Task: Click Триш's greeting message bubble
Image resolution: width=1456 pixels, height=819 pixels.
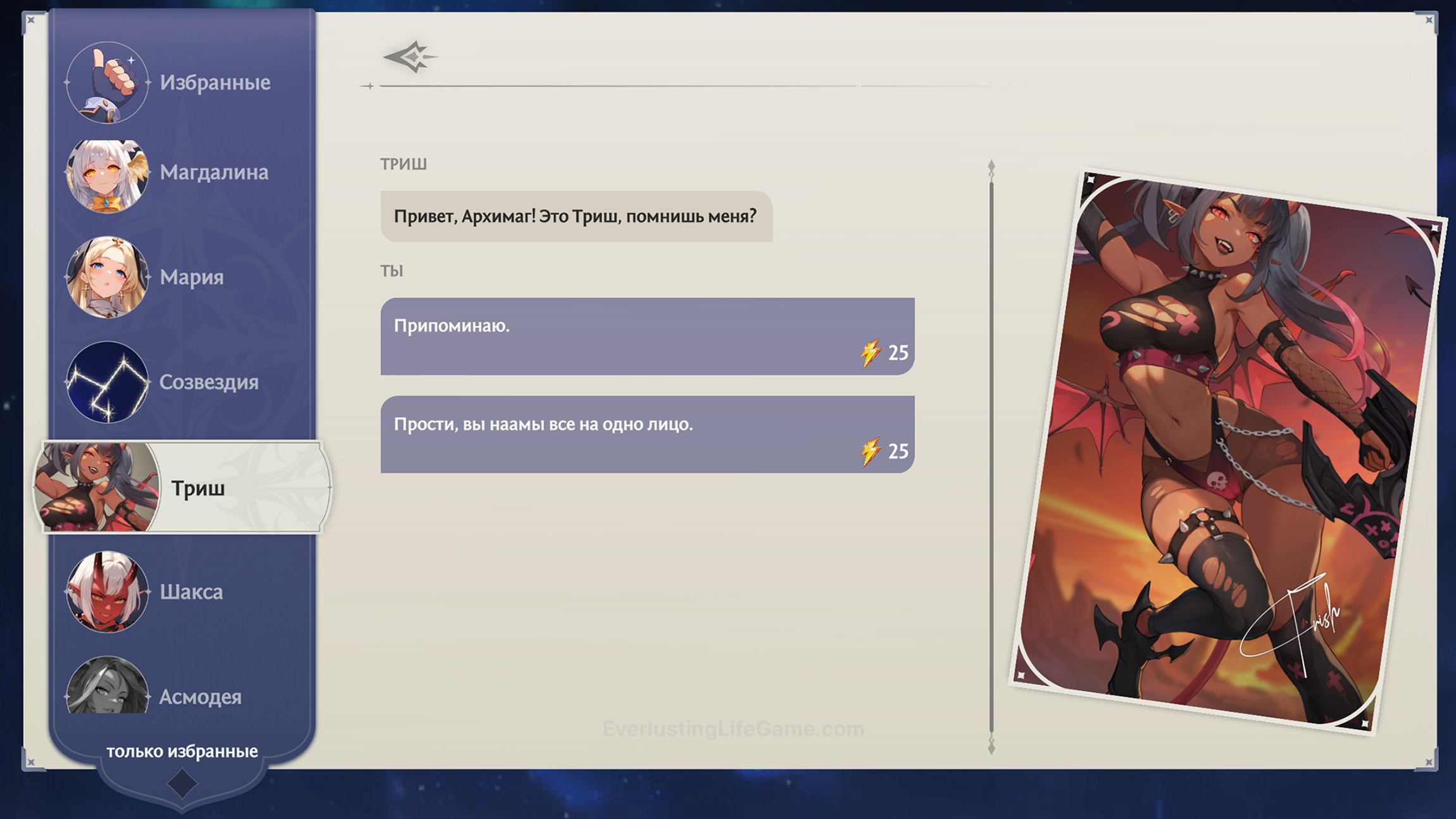Action: (576, 216)
